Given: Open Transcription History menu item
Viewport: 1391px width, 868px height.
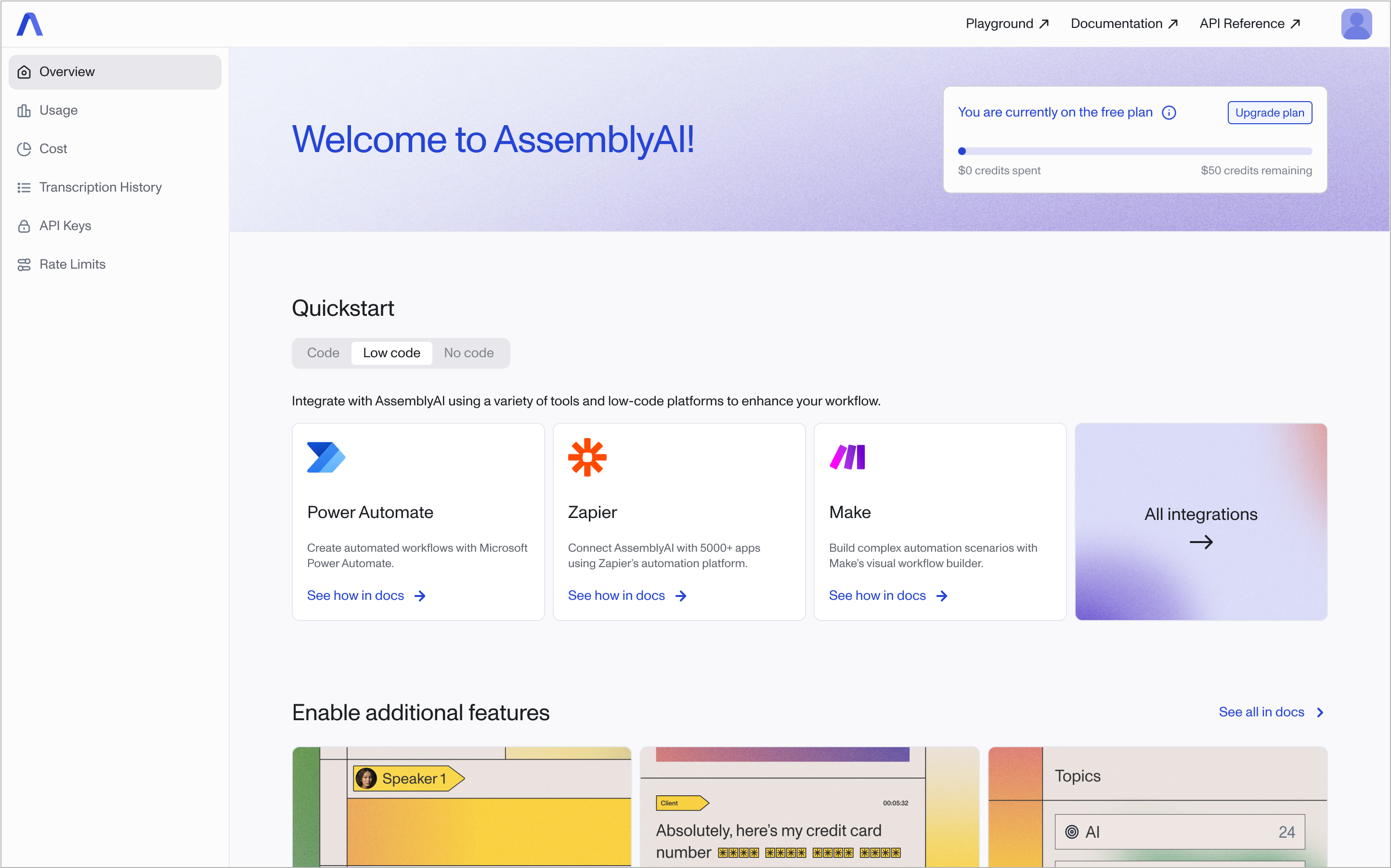Looking at the screenshot, I should tap(101, 187).
